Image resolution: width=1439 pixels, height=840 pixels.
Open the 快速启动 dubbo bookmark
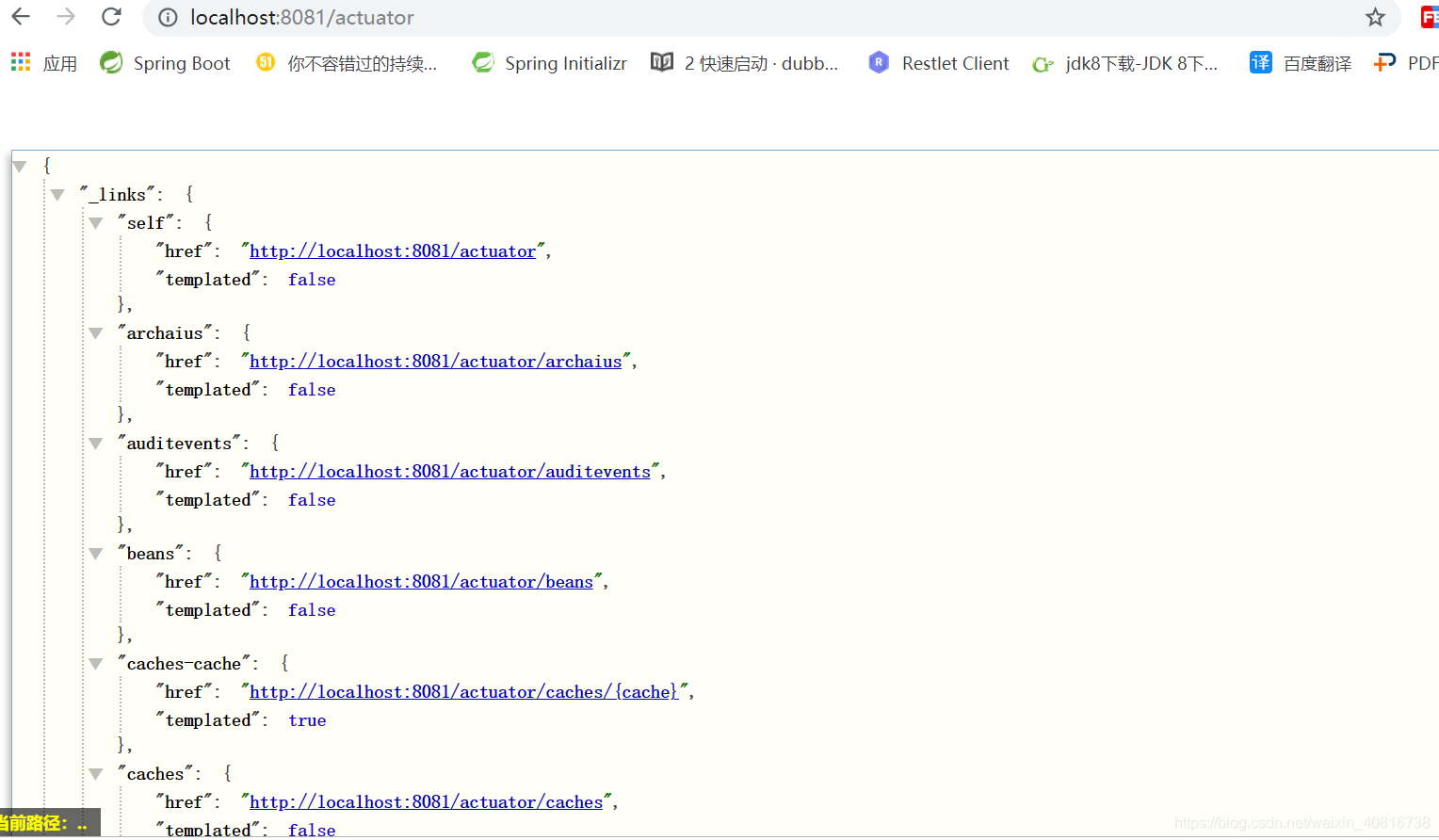point(745,63)
